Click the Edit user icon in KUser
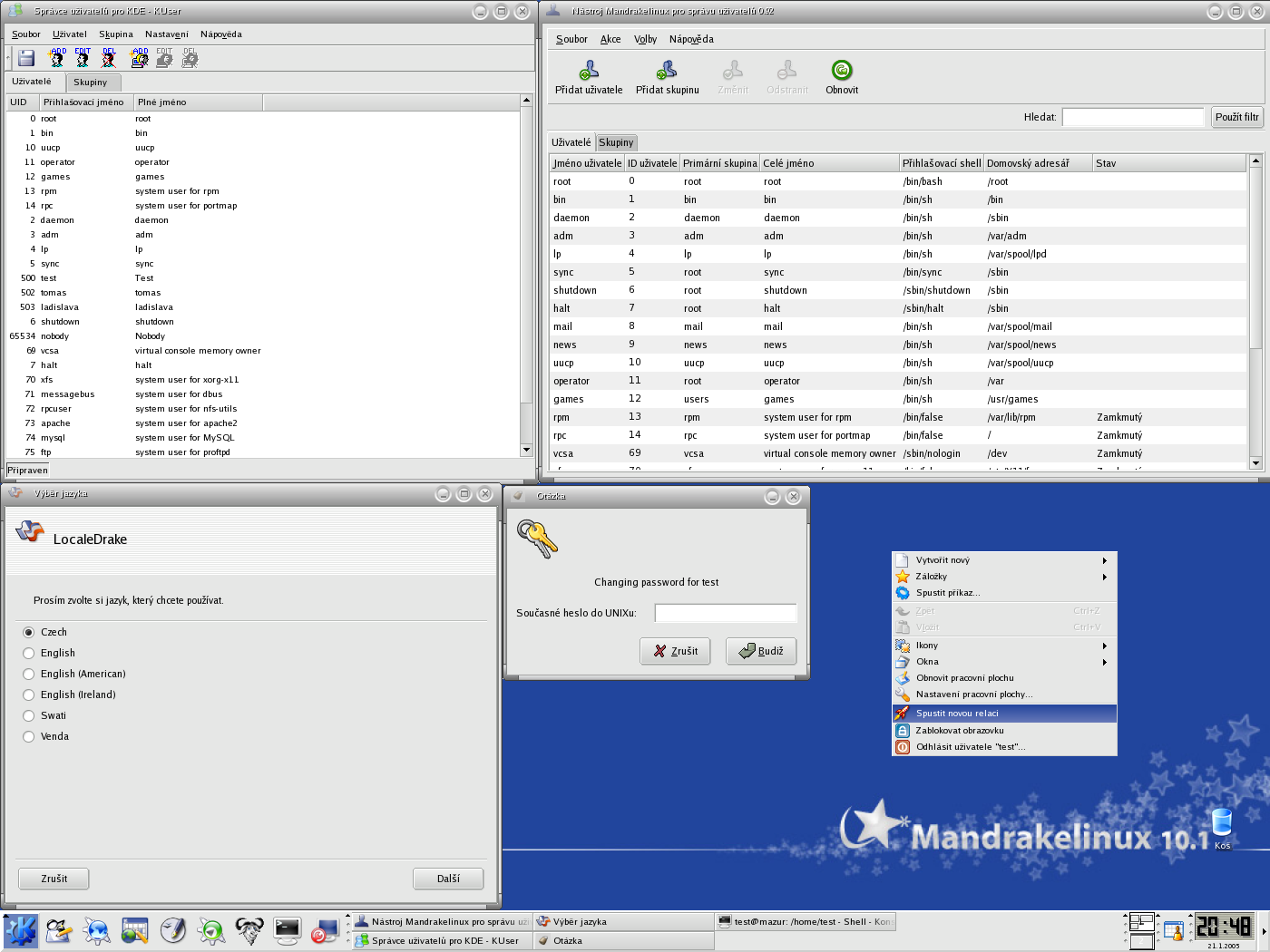Viewport: 1270px width, 952px height. coord(83,58)
